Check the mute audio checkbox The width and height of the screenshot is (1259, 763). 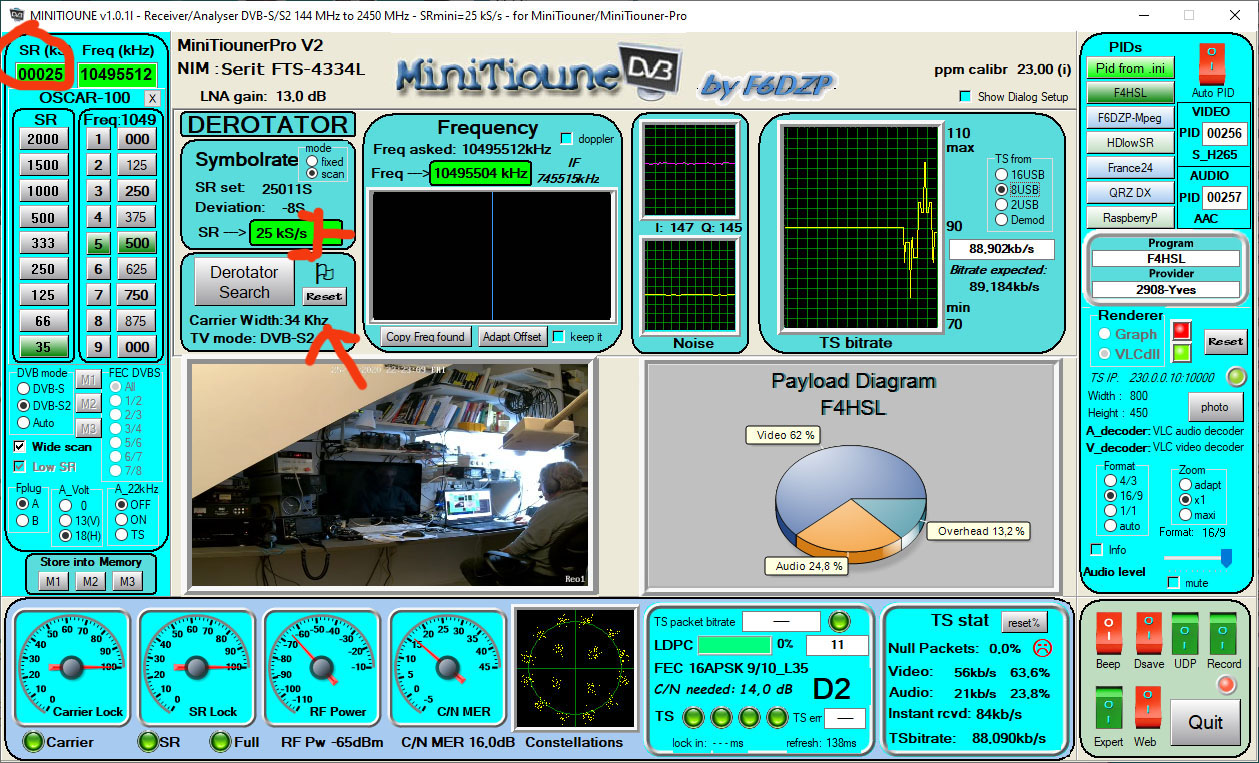click(1174, 582)
